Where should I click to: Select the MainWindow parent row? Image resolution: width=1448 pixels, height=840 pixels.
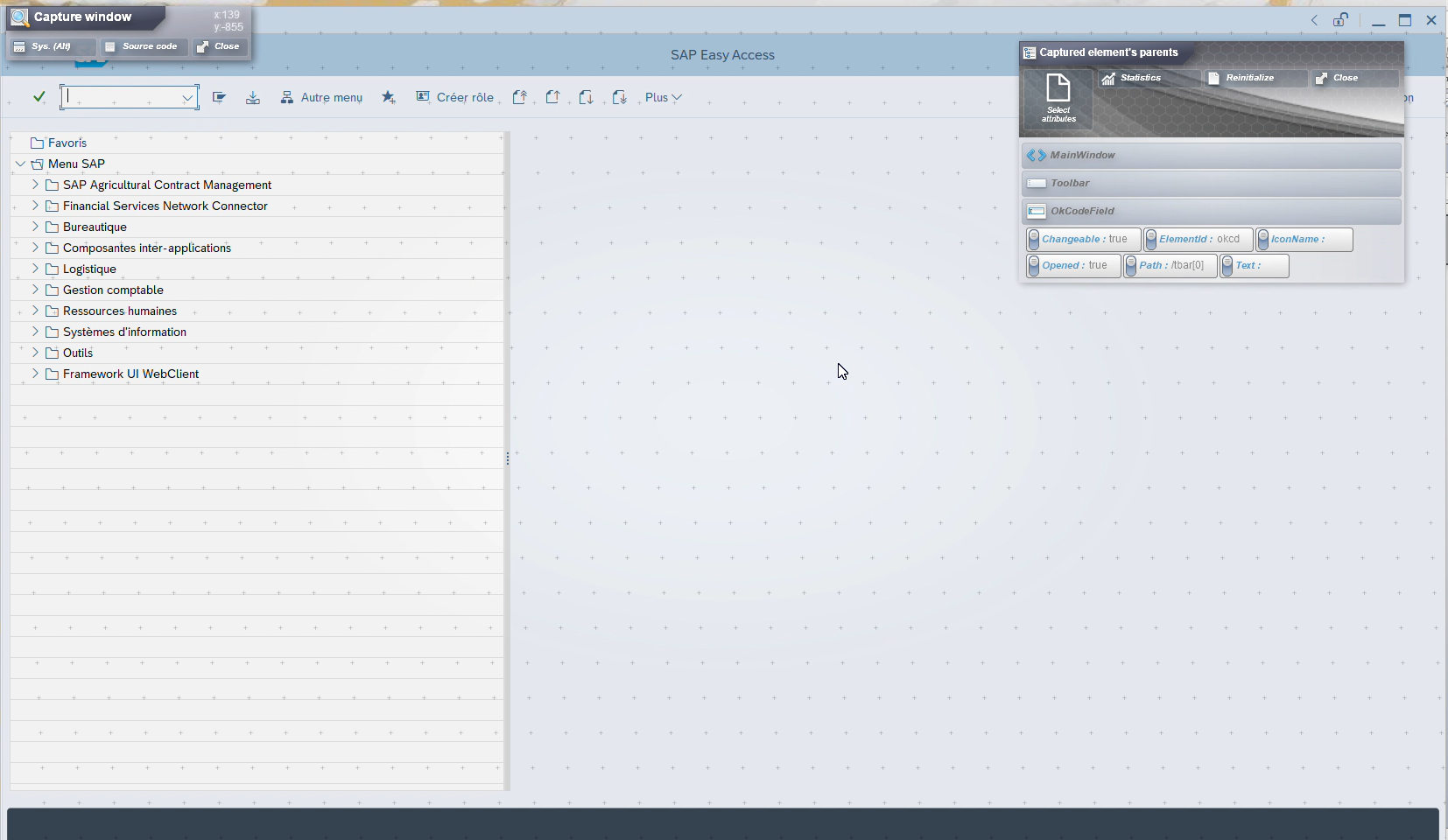pyautogui.click(x=1212, y=155)
